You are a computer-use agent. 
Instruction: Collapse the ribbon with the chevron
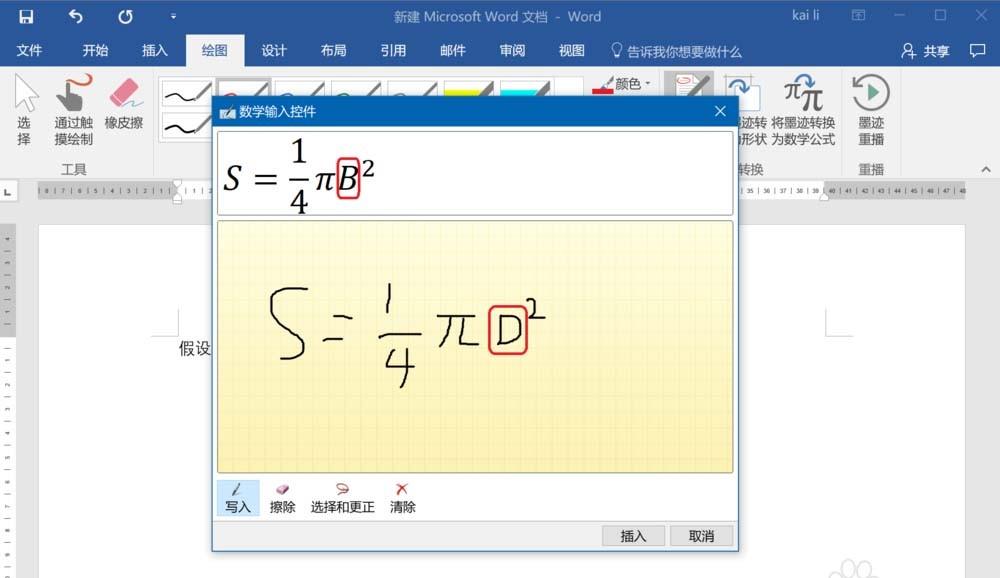coord(986,169)
